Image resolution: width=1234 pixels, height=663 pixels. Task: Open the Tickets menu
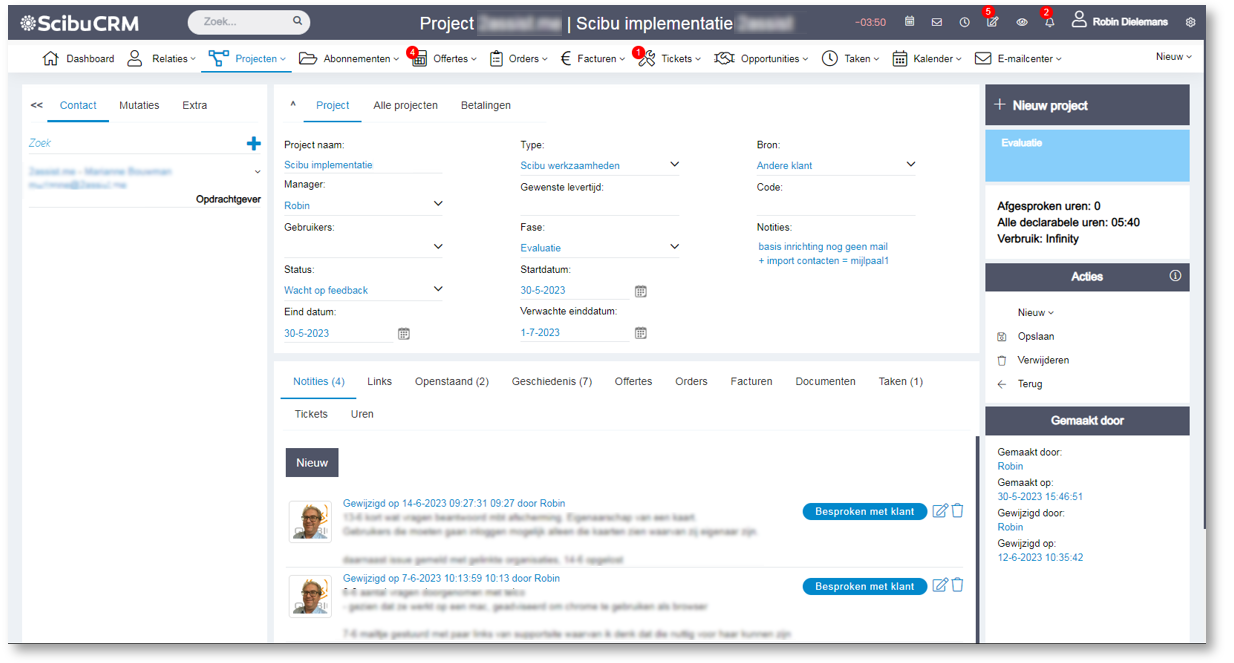click(x=669, y=59)
